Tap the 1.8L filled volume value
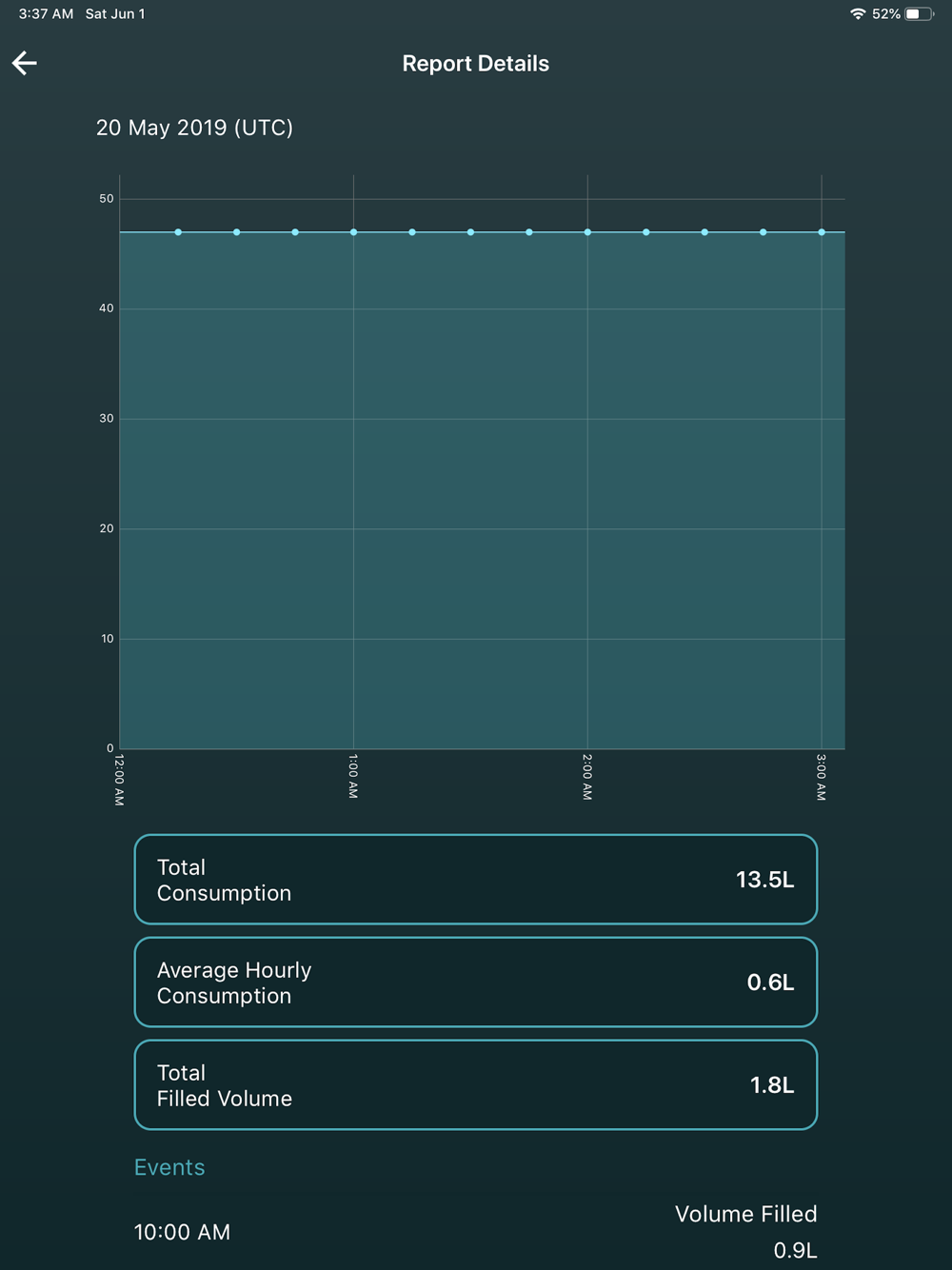This screenshot has width=952, height=1270. click(771, 1085)
